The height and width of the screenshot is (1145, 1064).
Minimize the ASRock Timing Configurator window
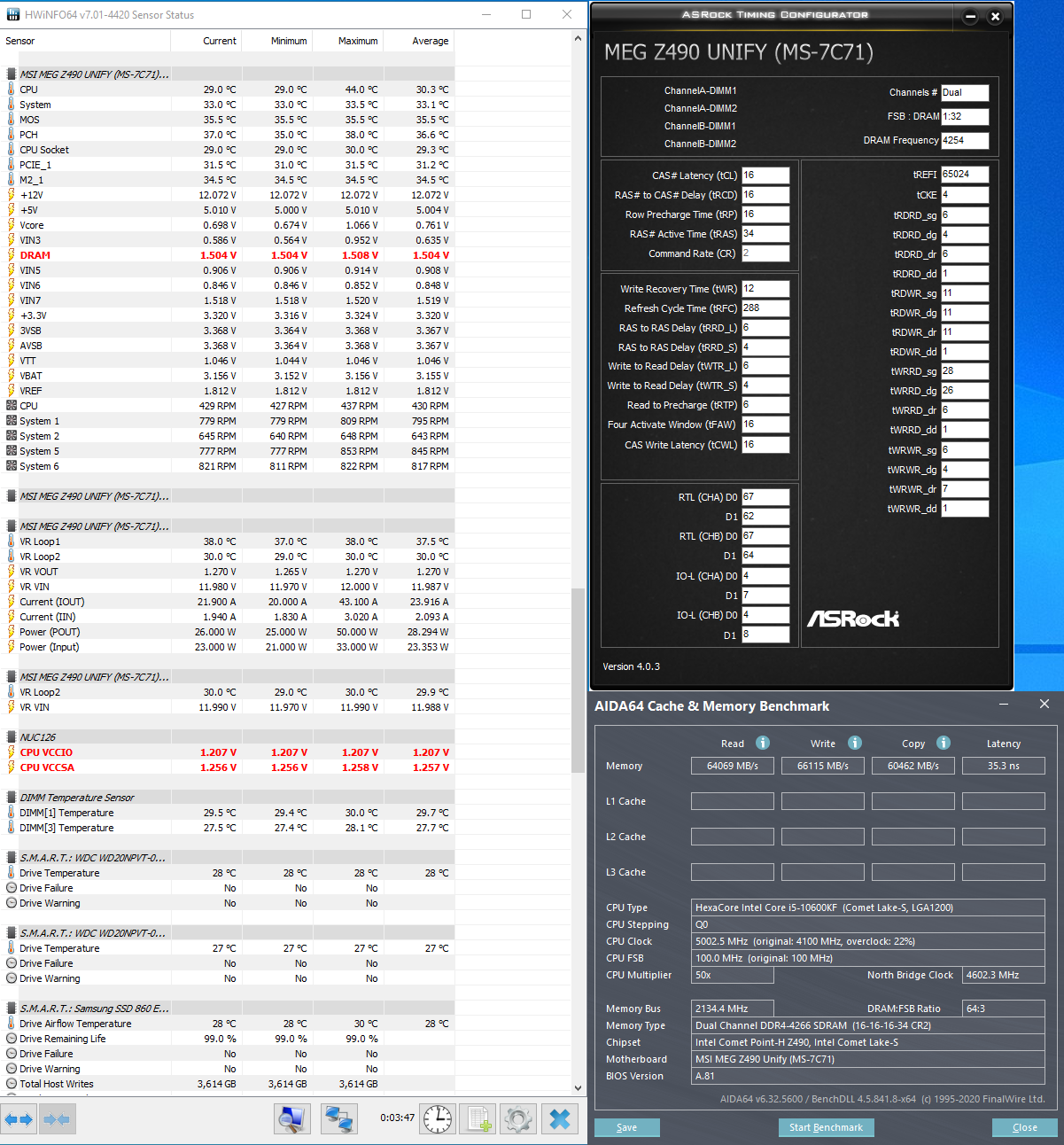pyautogui.click(x=970, y=16)
